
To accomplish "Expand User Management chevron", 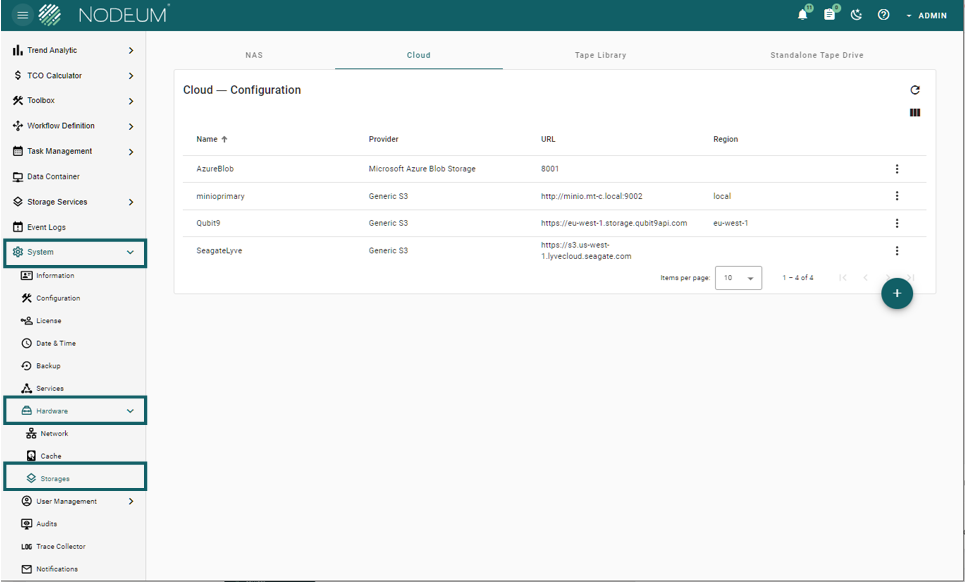I will pos(130,501).
